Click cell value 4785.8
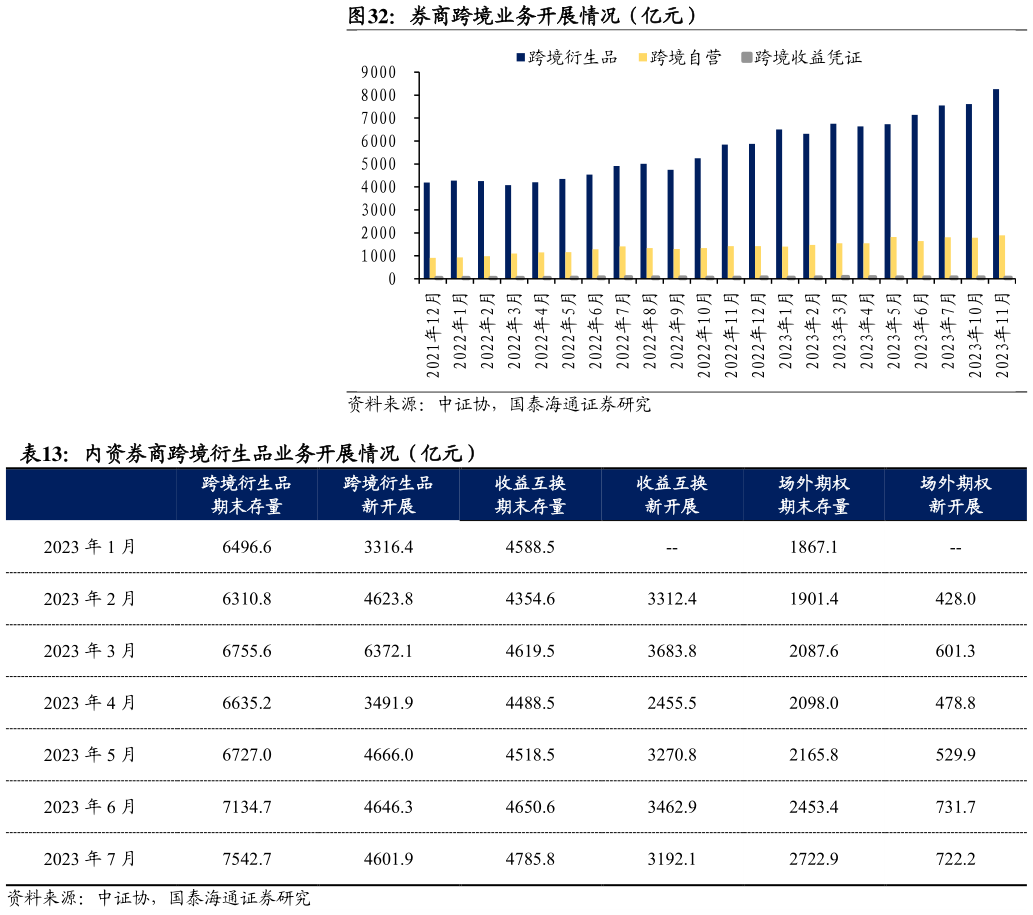1033x915 pixels. coord(530,860)
